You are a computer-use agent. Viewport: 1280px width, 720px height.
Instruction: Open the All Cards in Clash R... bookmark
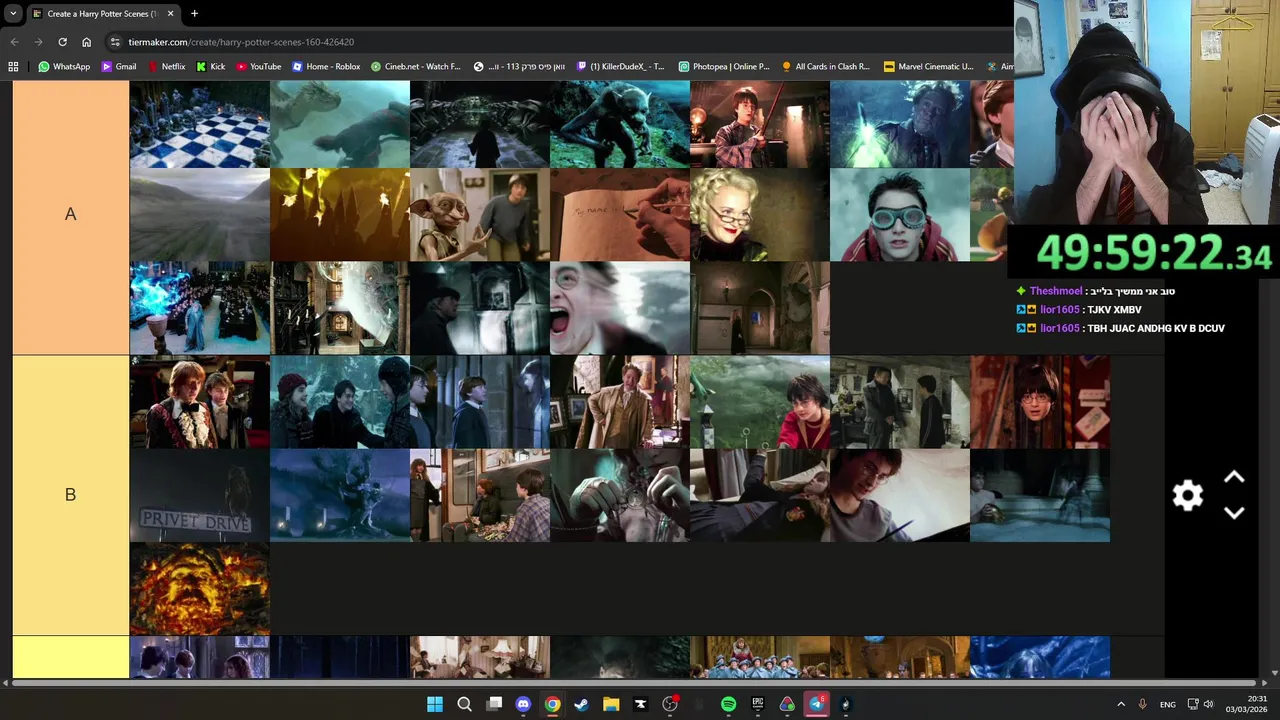click(826, 67)
